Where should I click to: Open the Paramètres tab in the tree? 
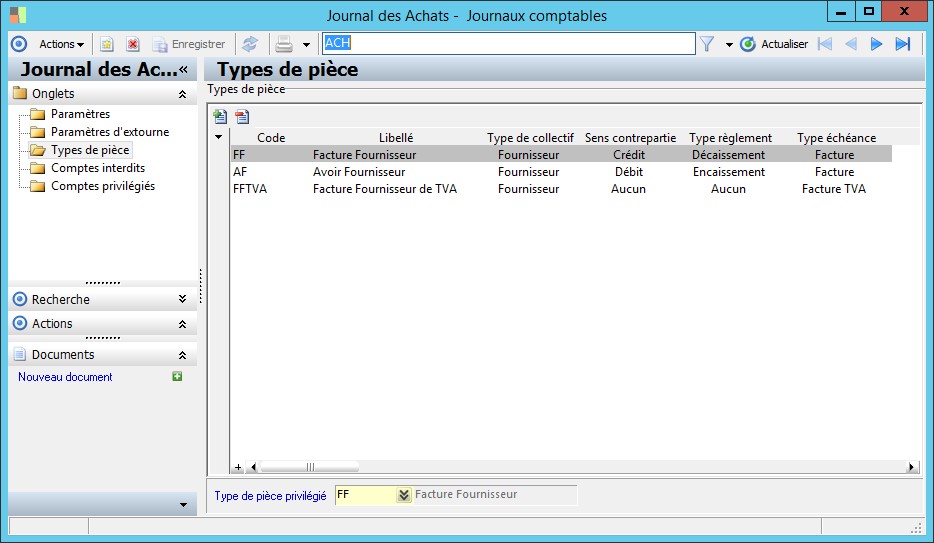(80, 114)
